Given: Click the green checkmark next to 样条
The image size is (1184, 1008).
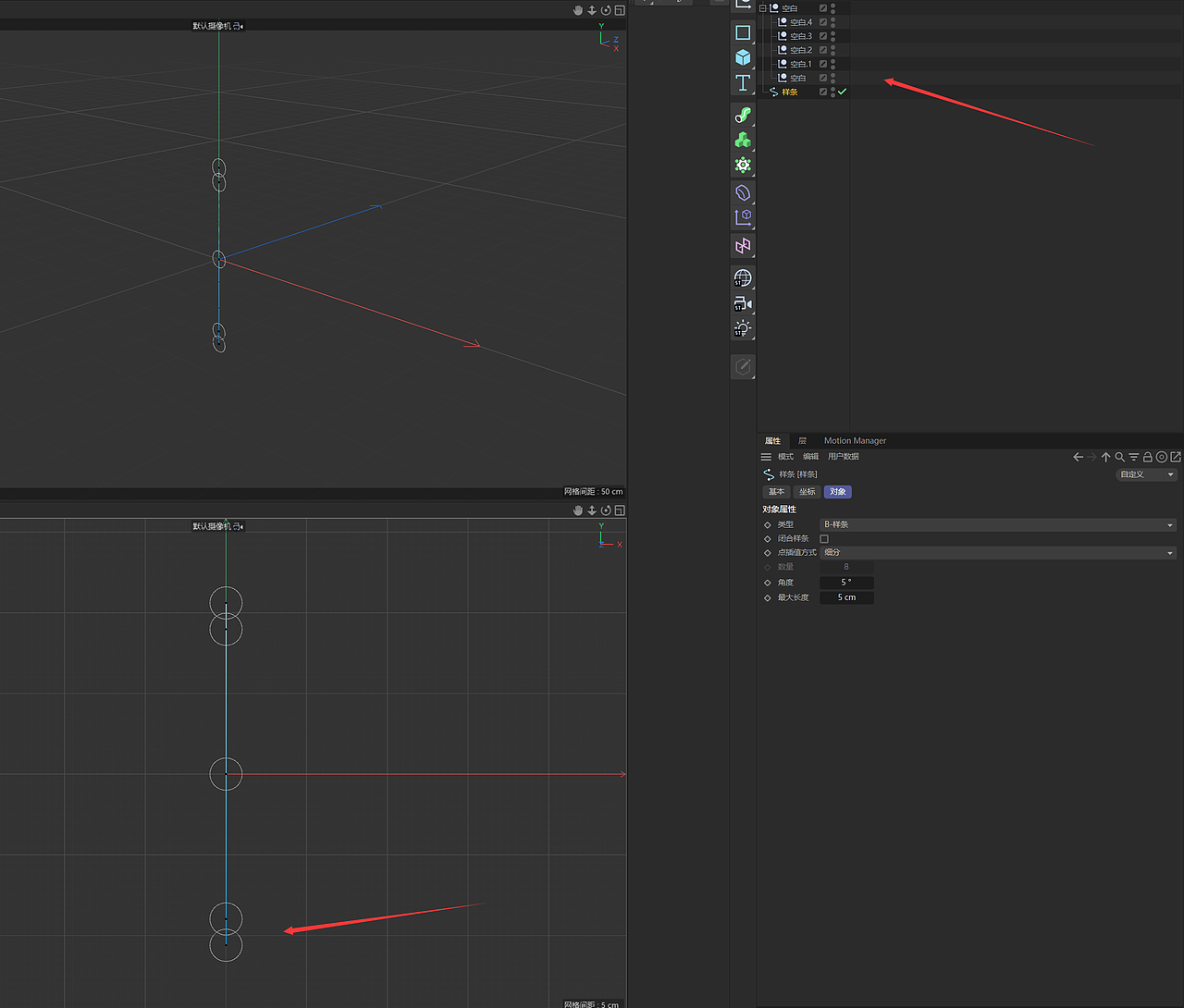Looking at the screenshot, I should tap(842, 92).
